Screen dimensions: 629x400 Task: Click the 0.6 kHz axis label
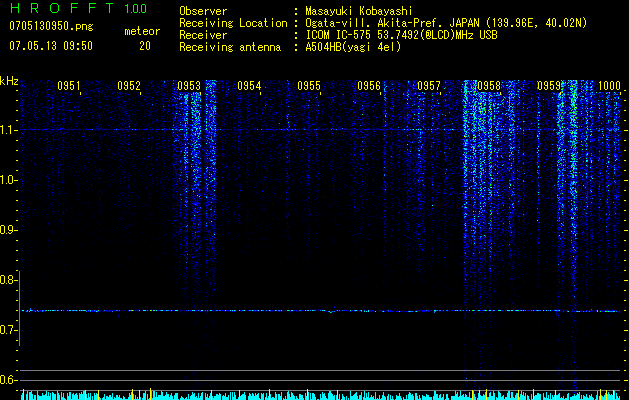point(8,380)
